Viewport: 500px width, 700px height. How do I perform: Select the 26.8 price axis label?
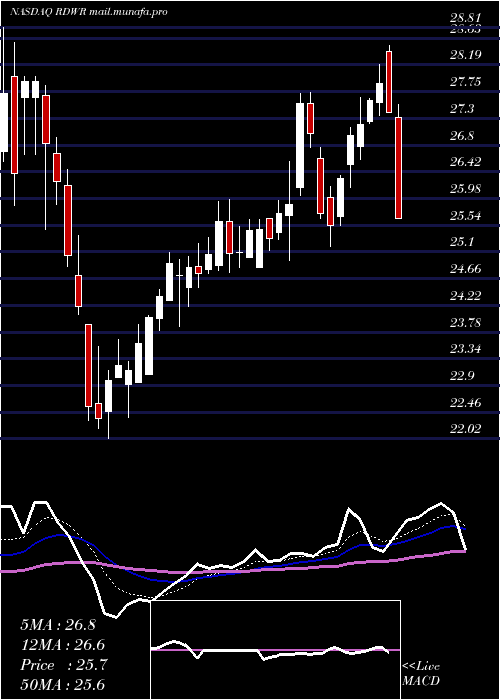point(462,136)
